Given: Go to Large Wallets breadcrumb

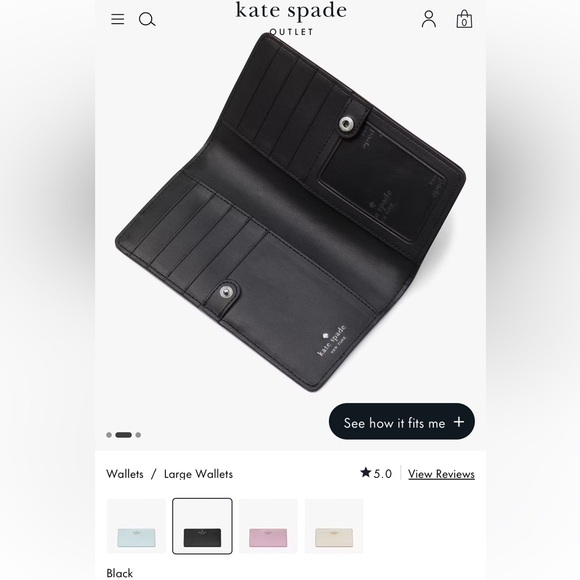Looking at the screenshot, I should tap(198, 474).
